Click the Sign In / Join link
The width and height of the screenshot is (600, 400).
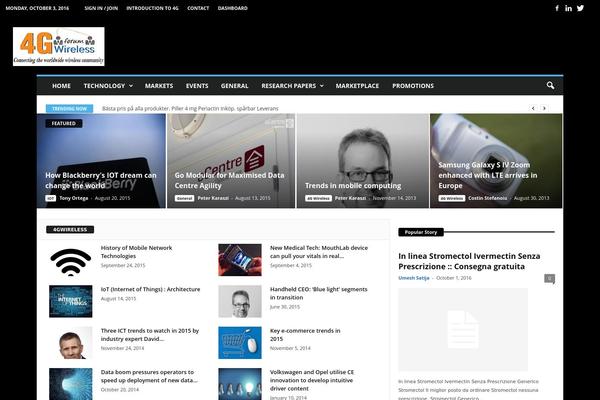pos(101,8)
